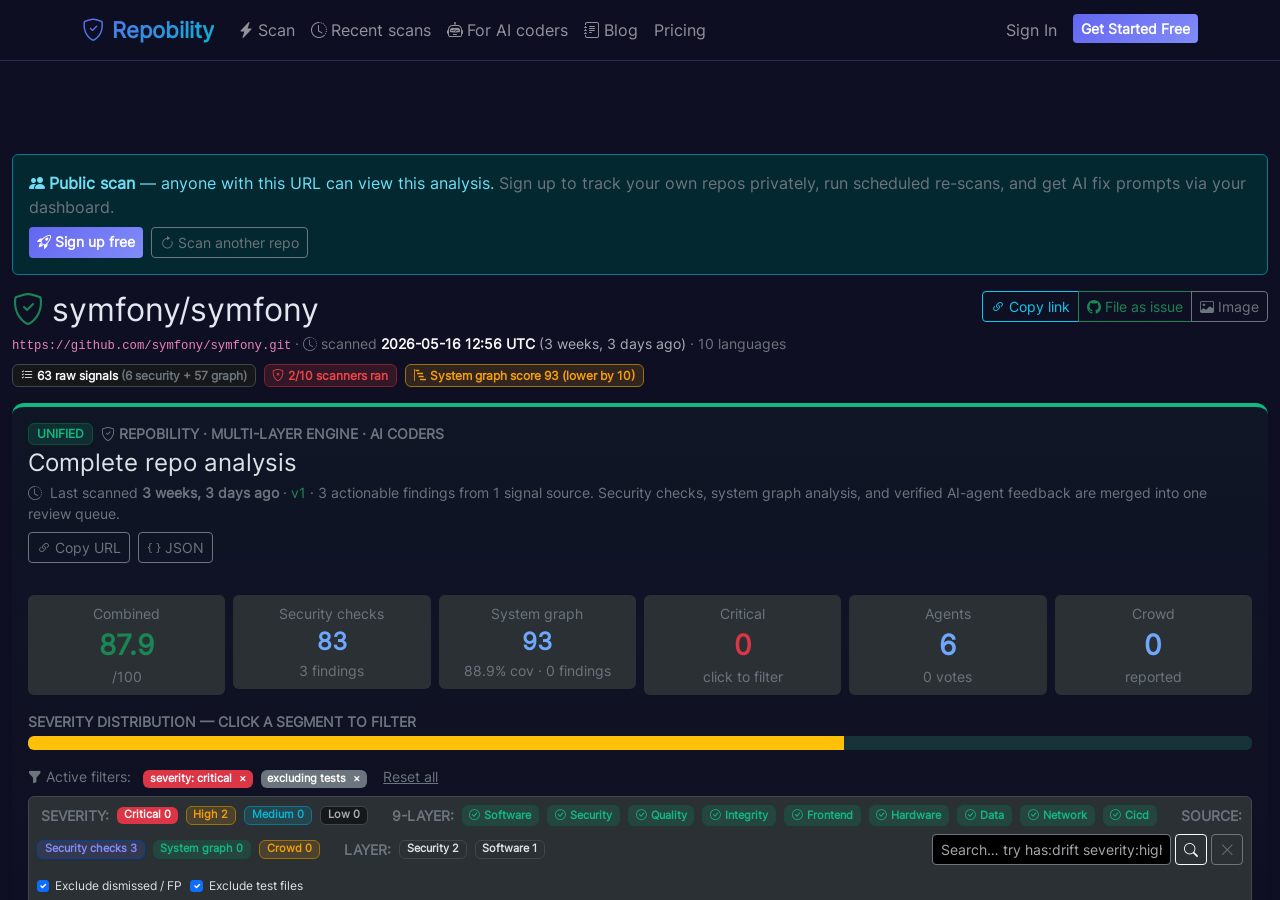
Task: Filter by Security checks 3 source
Action: click(91, 849)
